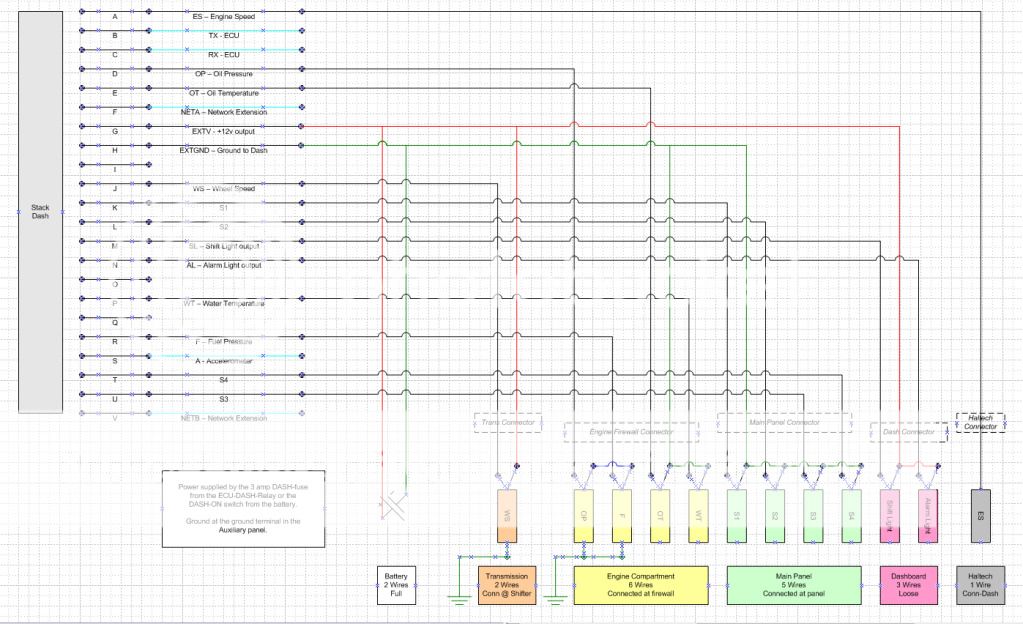Screen dimensions: 1023x624
Task: Click the Battery 2 Wires legend box
Action: point(396,585)
